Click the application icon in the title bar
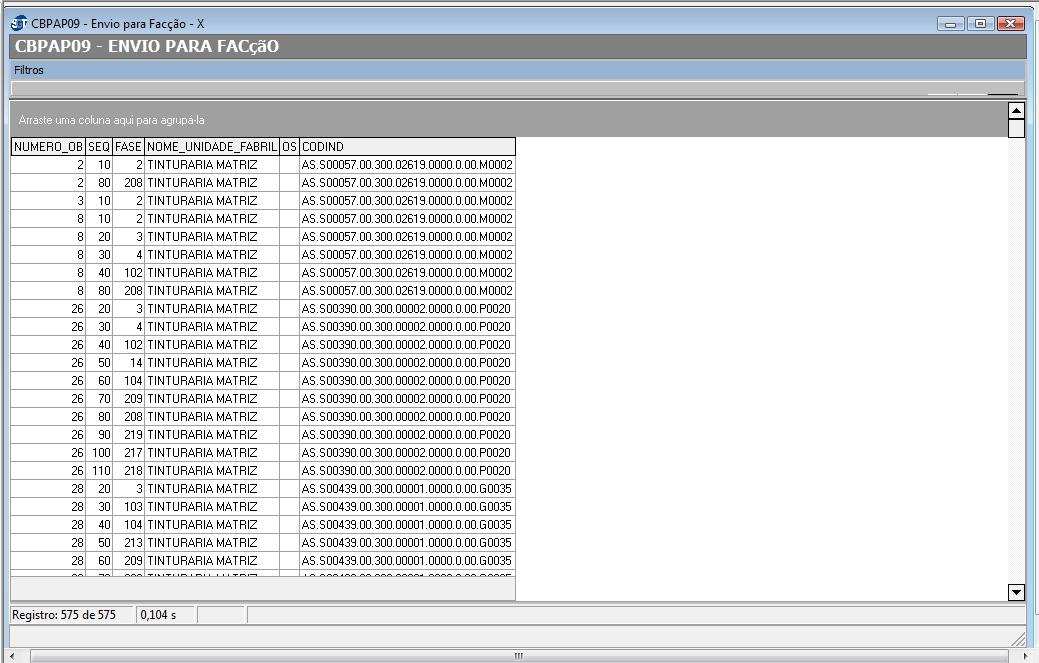The height and width of the screenshot is (663, 1039). point(19,23)
